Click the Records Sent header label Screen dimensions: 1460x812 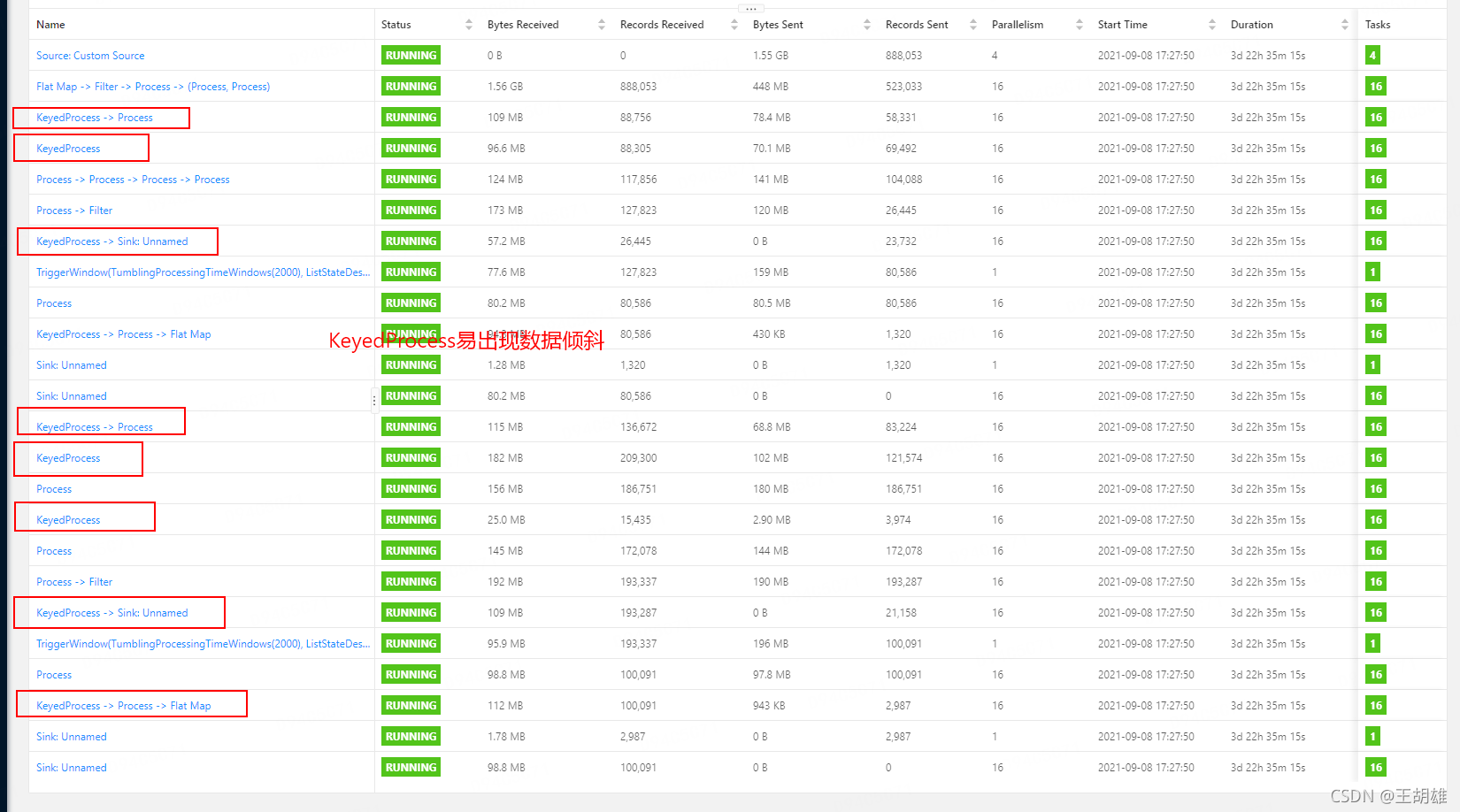tap(917, 25)
